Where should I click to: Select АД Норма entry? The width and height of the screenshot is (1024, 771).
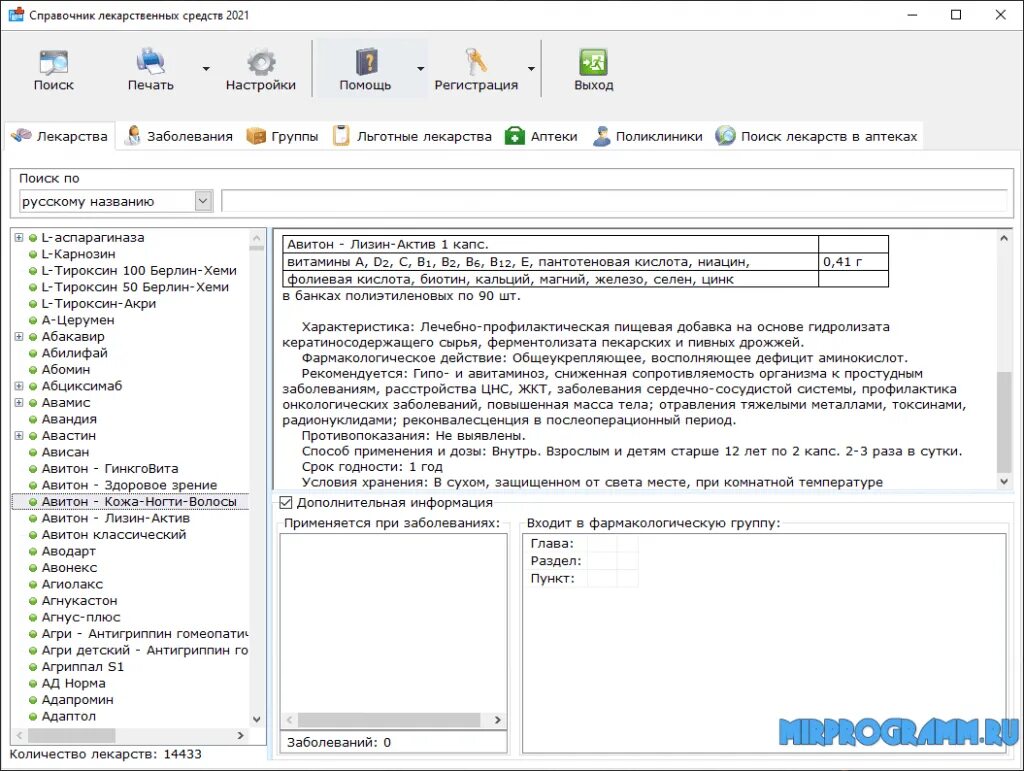pyautogui.click(x=73, y=683)
